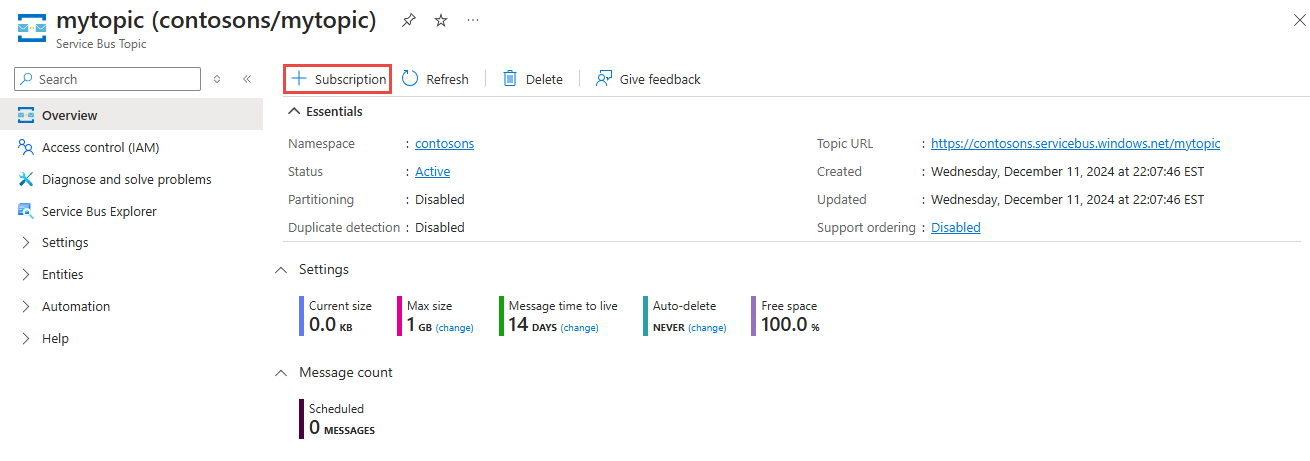Add a new Subscription
The height and width of the screenshot is (461, 1310).
338,79
